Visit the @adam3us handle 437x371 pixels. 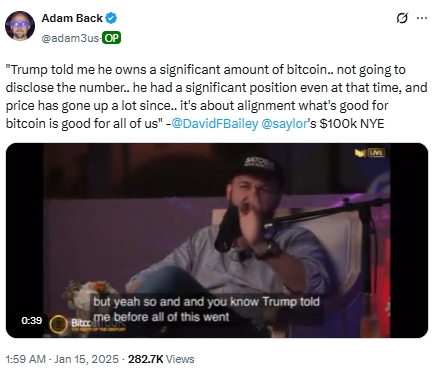click(70, 39)
